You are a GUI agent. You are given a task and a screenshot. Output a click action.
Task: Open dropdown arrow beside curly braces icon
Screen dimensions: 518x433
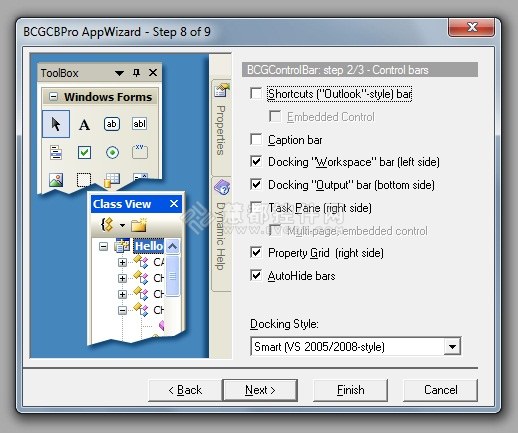(122, 225)
